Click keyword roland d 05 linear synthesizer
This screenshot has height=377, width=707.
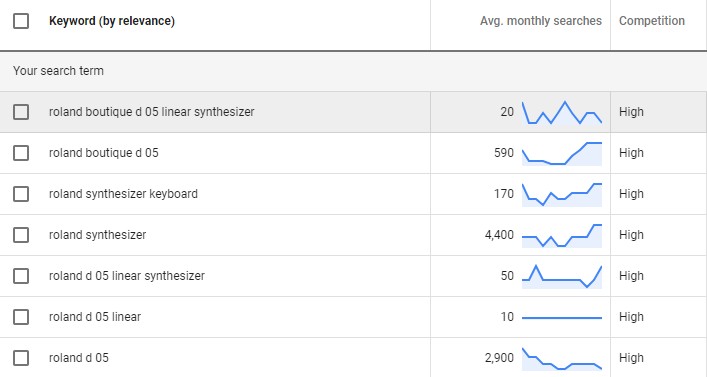point(127,276)
